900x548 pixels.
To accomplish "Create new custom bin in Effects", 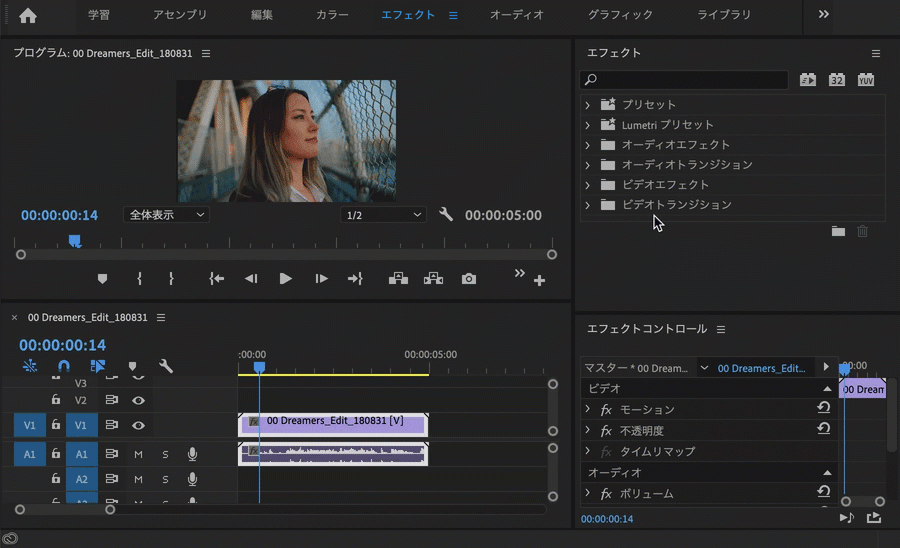I will pyautogui.click(x=838, y=231).
